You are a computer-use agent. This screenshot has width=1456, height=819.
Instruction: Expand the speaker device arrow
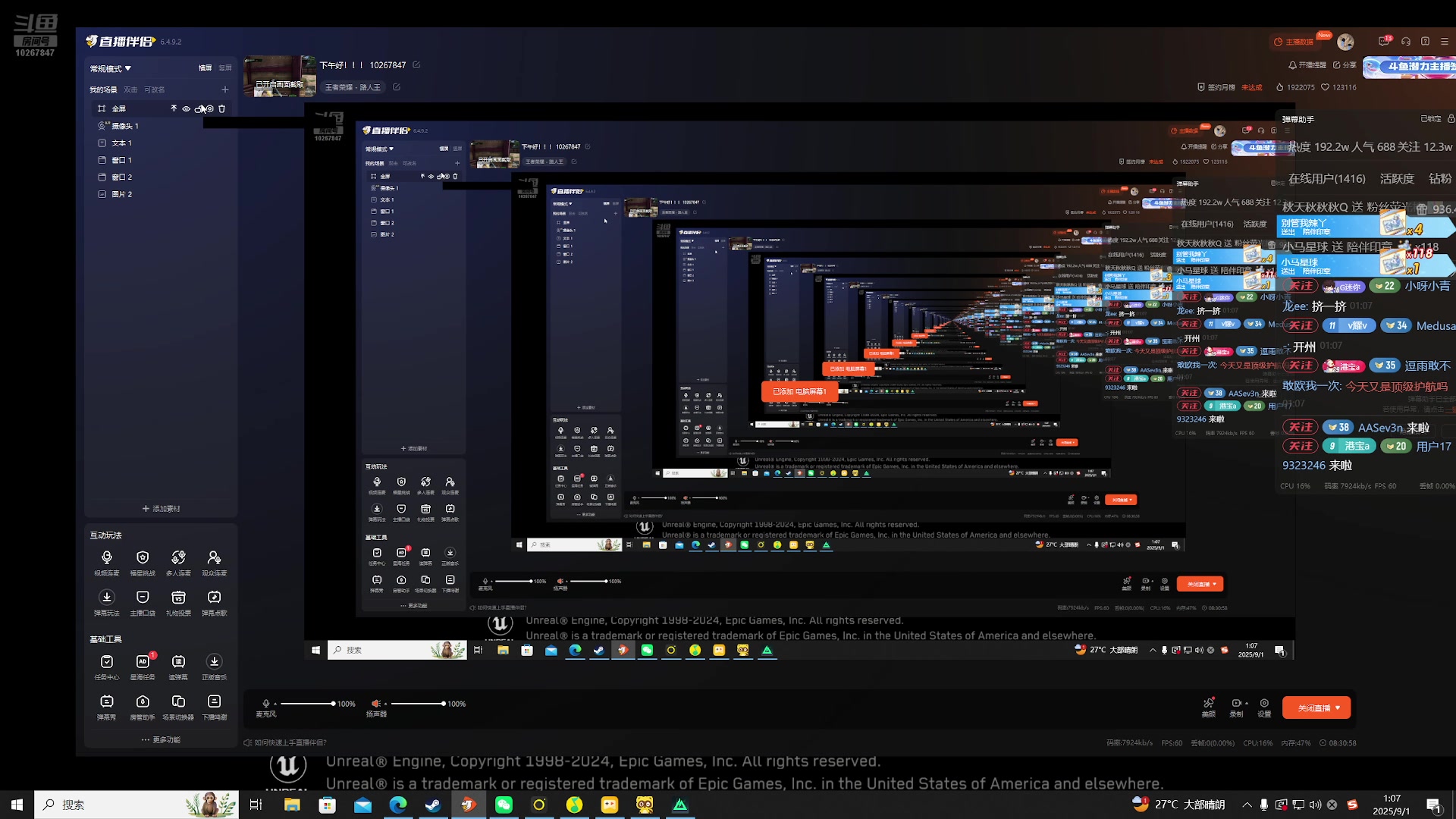384,704
